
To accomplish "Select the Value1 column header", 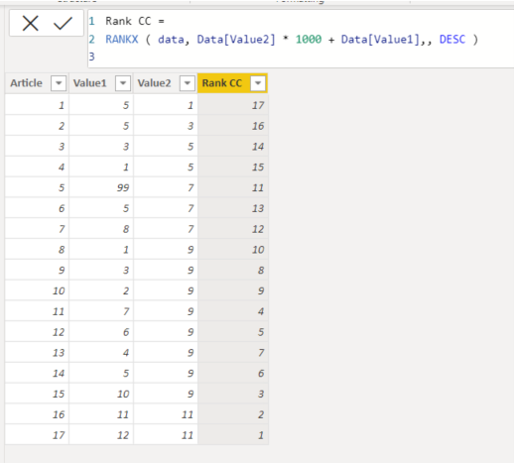I will click(101, 83).
